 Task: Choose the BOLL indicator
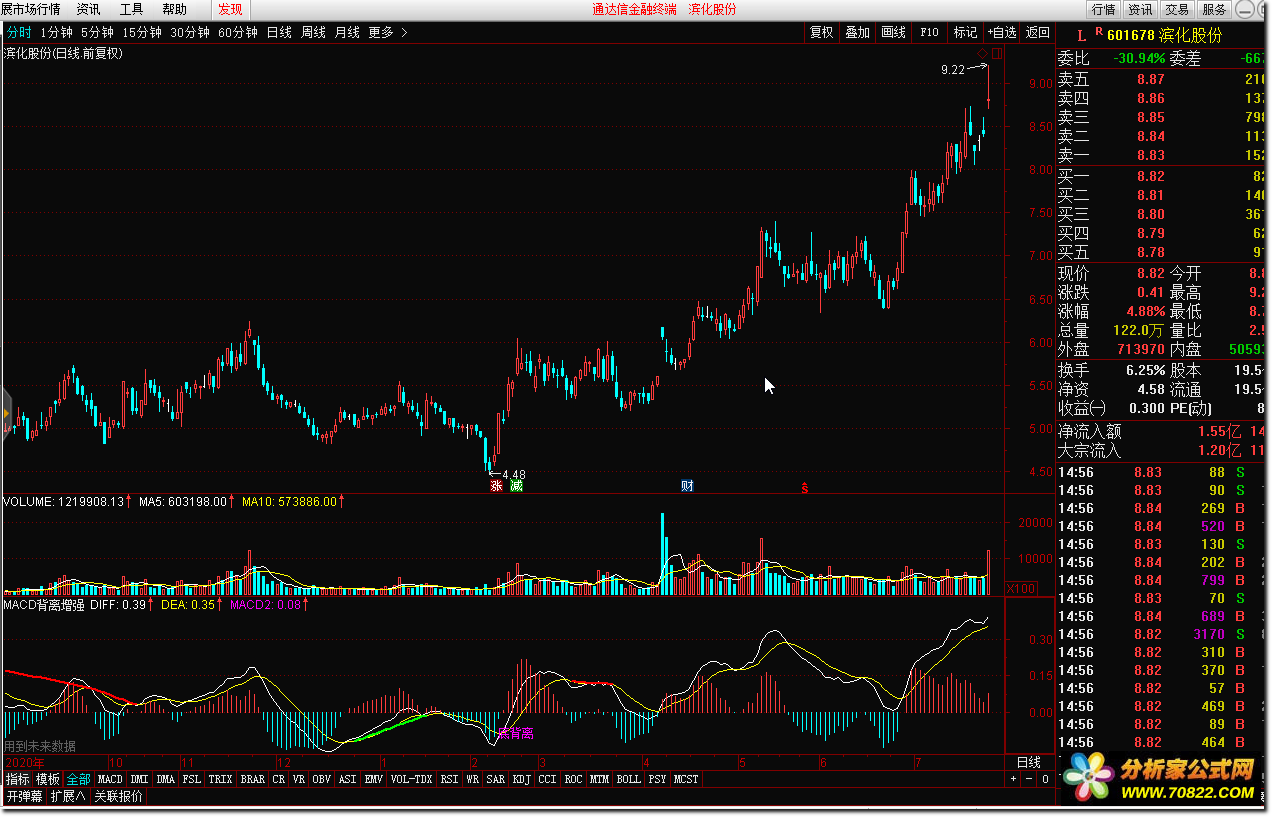coord(628,779)
